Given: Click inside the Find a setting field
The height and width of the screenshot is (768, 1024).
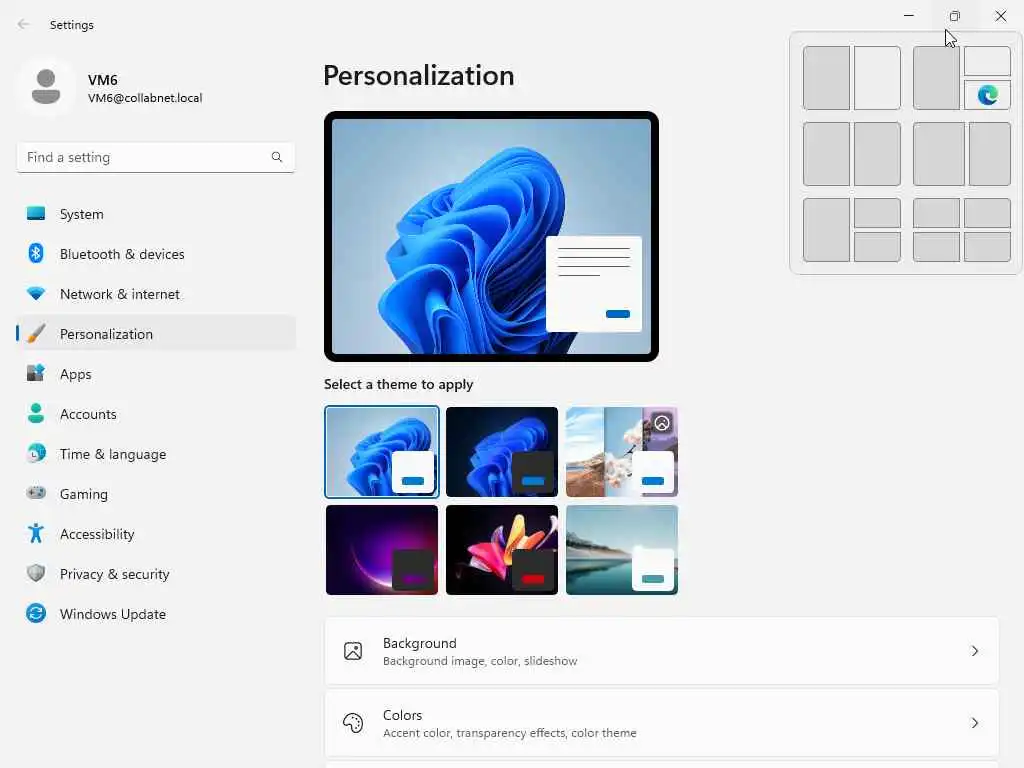Looking at the screenshot, I should [155, 157].
